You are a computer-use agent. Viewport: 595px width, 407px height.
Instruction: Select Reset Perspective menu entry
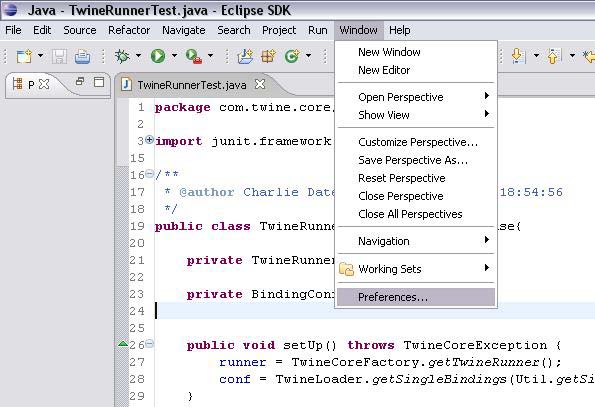416,178
